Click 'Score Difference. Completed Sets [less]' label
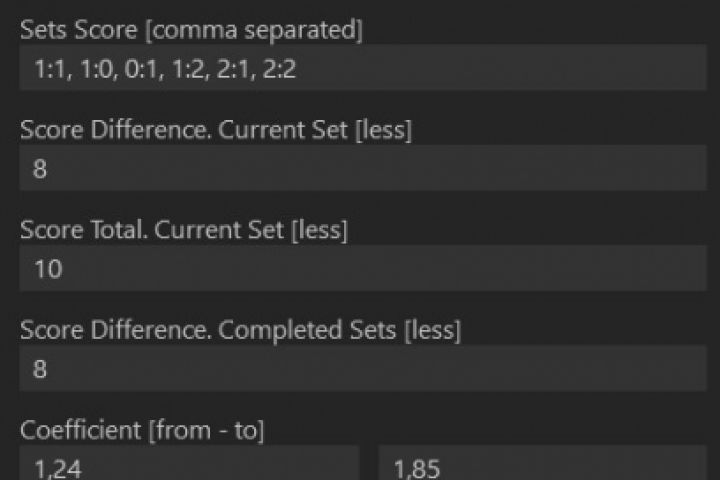The height and width of the screenshot is (480, 720). coord(240,330)
